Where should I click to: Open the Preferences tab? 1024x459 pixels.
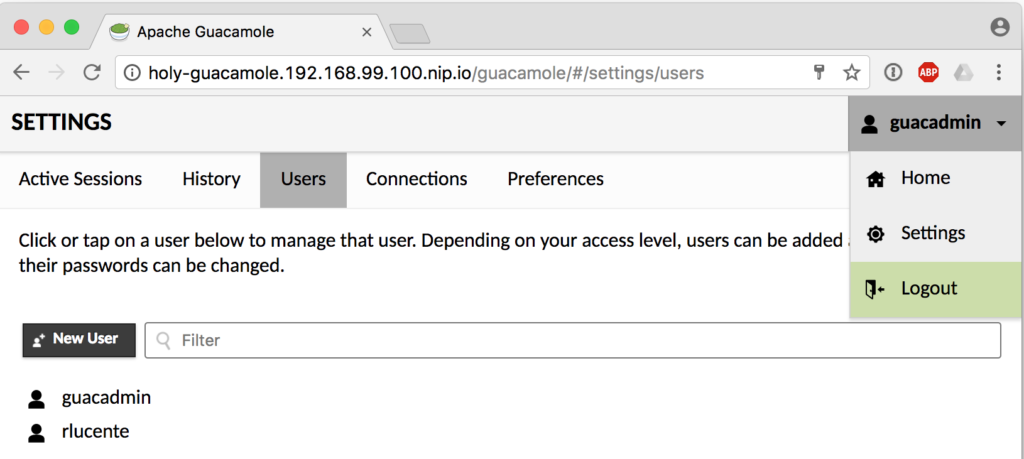[x=555, y=179]
